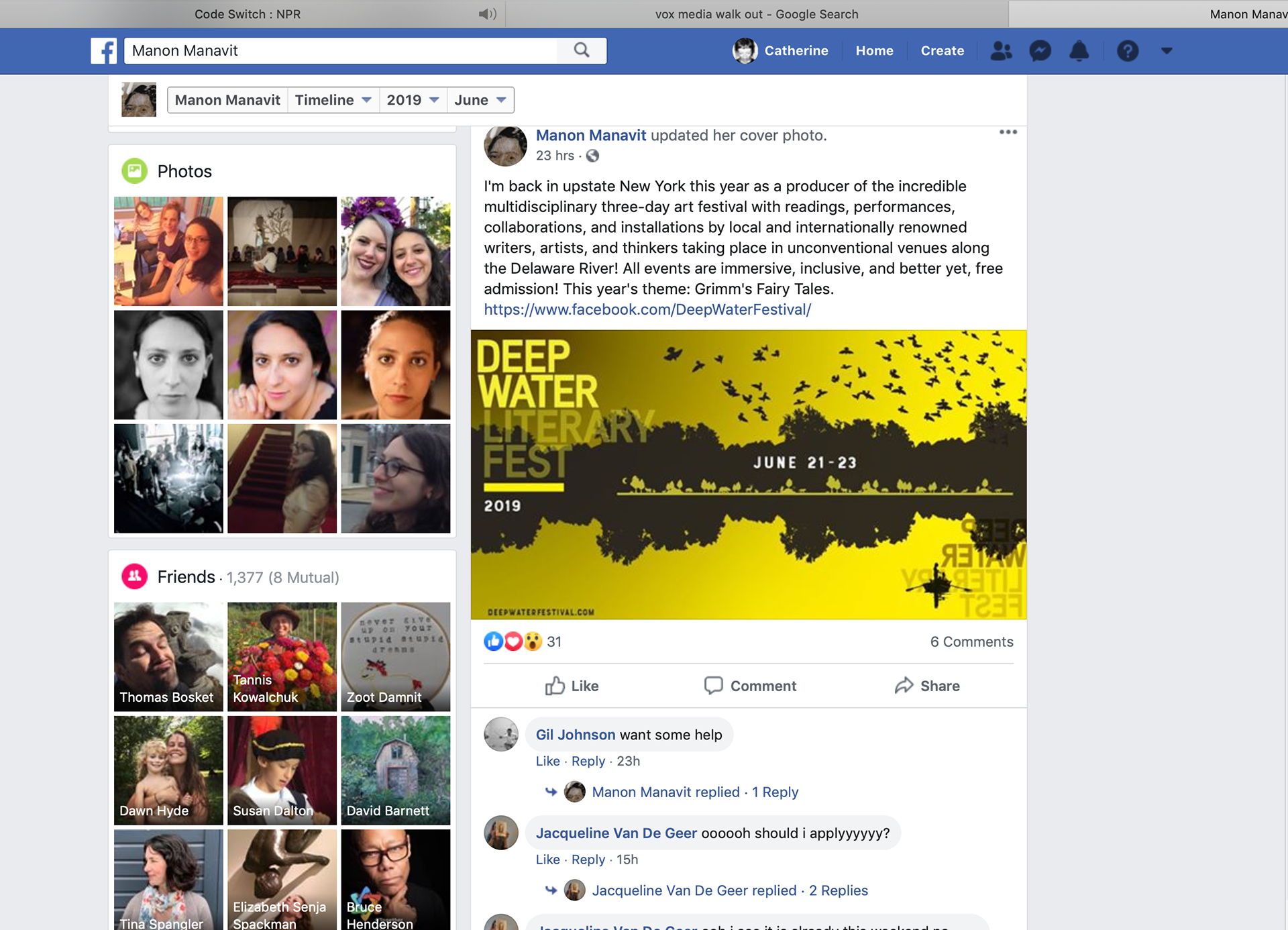Open the Notifications bell
The image size is (1288, 930).
point(1079,51)
